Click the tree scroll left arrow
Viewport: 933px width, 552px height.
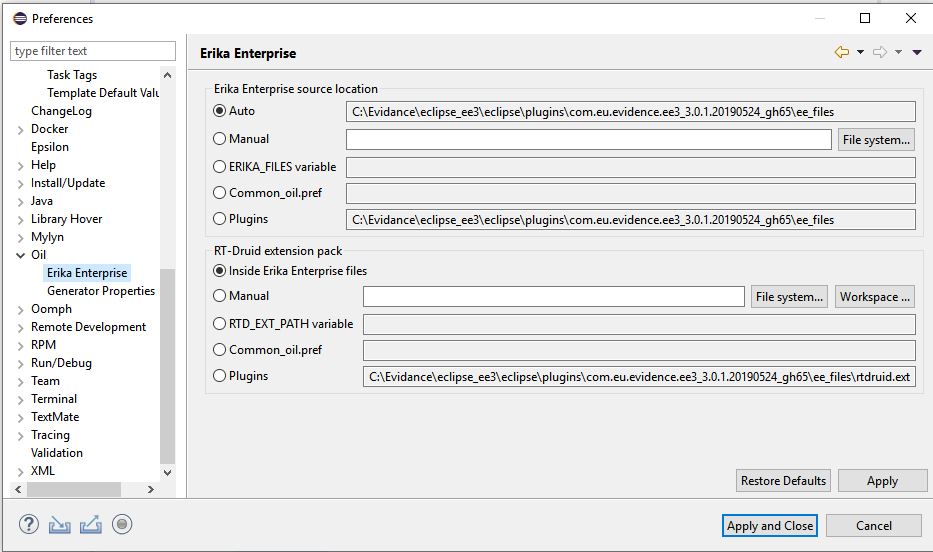(x=18, y=489)
